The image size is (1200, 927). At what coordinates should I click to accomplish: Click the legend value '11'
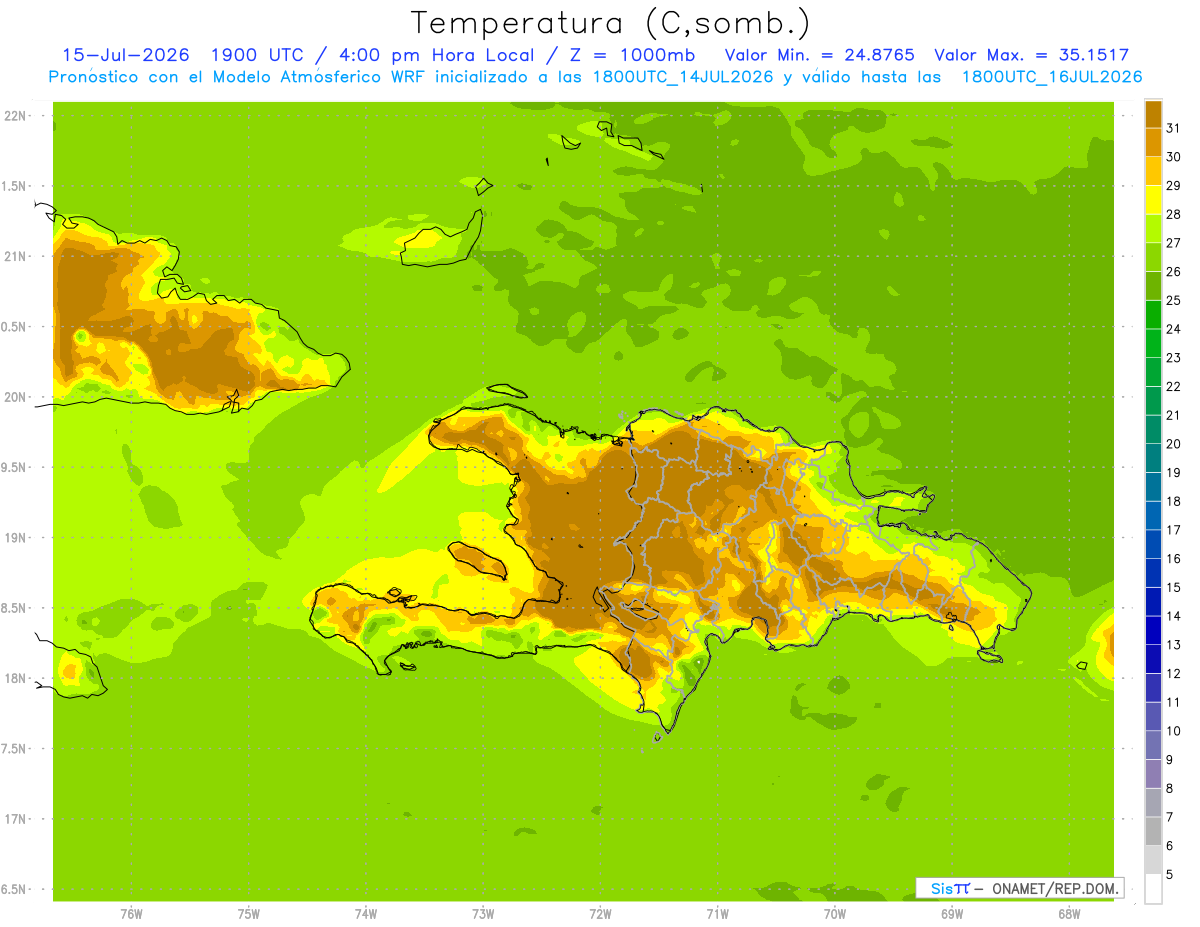pyautogui.click(x=1173, y=702)
